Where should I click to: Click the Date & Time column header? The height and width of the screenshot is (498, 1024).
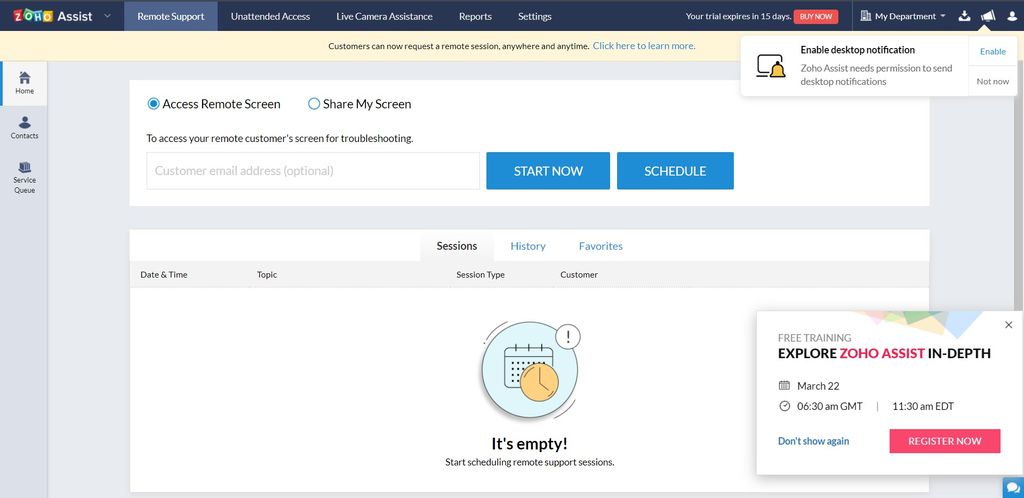(164, 275)
